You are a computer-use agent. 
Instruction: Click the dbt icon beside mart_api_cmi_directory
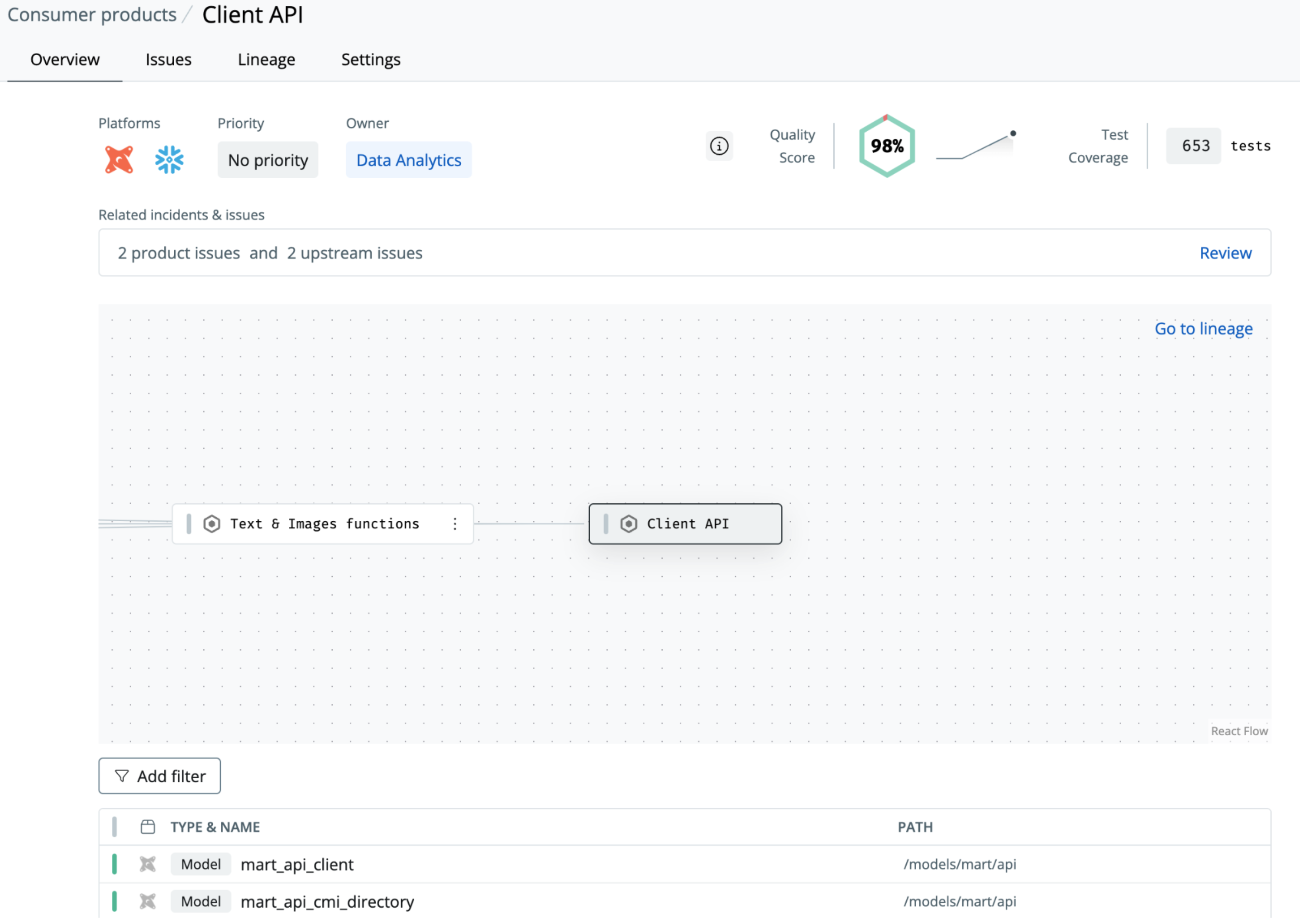[148, 901]
